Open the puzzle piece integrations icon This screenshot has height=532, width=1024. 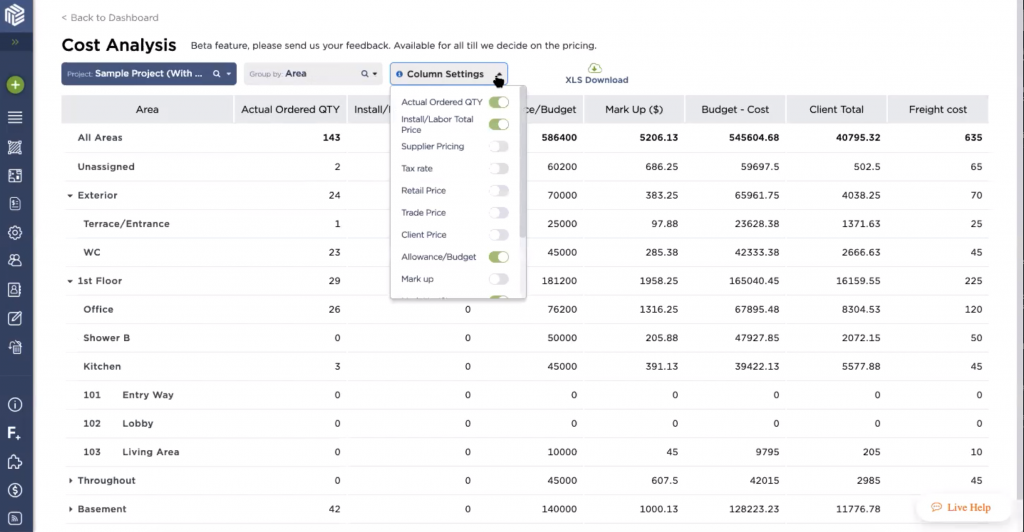(x=15, y=462)
